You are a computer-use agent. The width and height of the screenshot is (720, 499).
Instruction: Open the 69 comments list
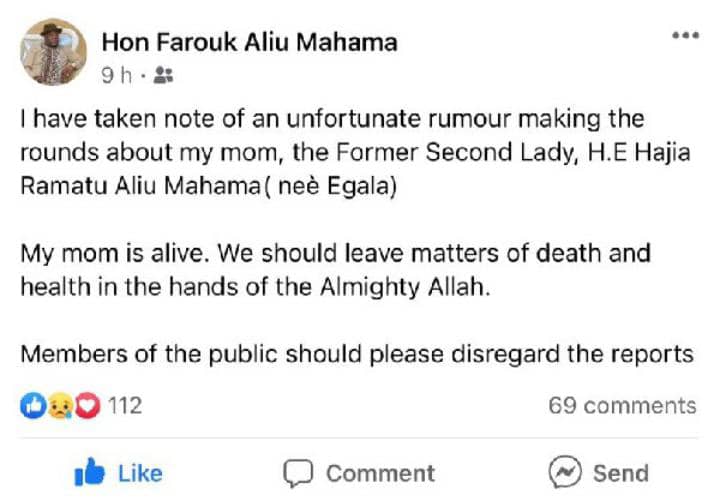(x=622, y=406)
